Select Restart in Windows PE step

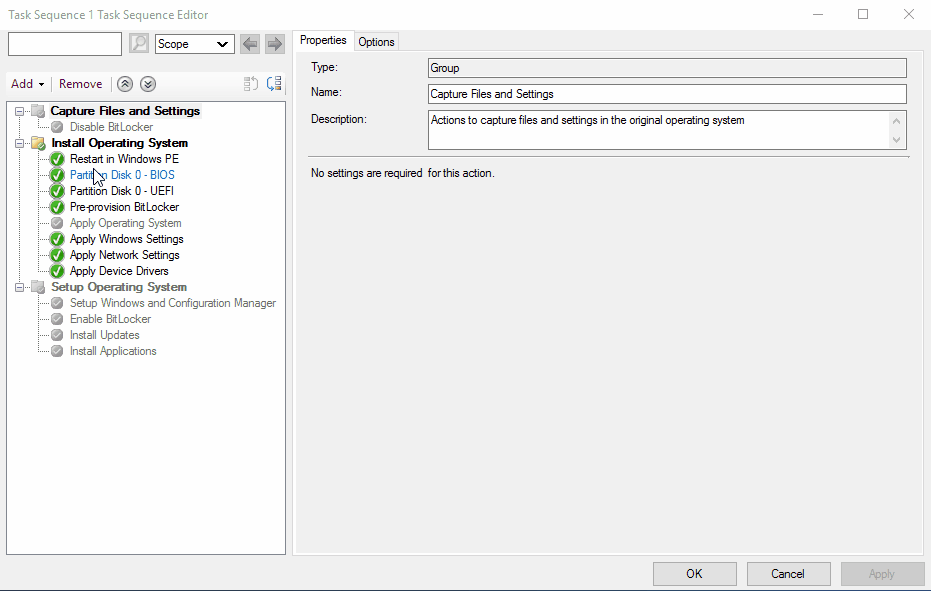pyautogui.click(x=124, y=159)
